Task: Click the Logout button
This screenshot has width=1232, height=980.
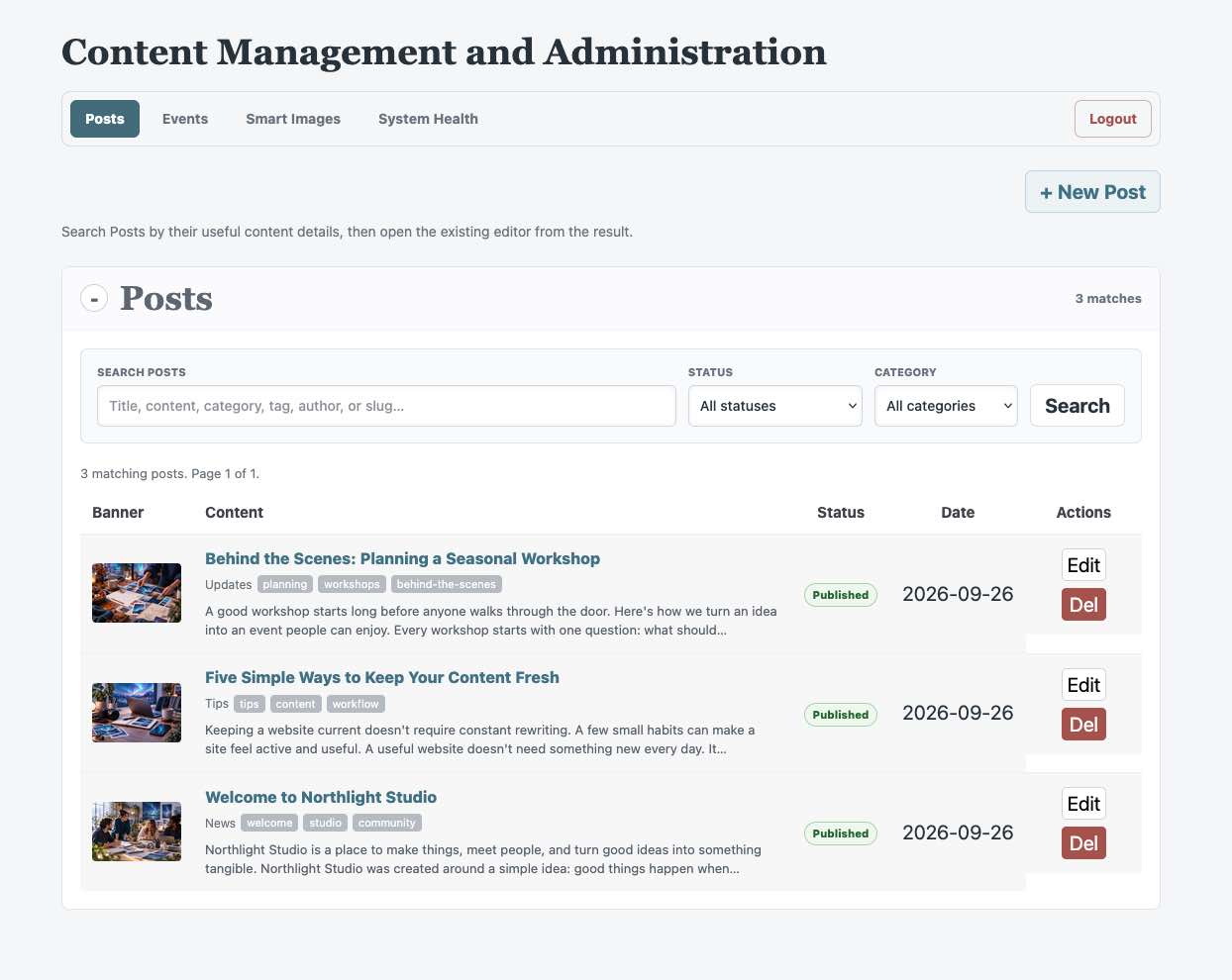Action: pyautogui.click(x=1112, y=119)
